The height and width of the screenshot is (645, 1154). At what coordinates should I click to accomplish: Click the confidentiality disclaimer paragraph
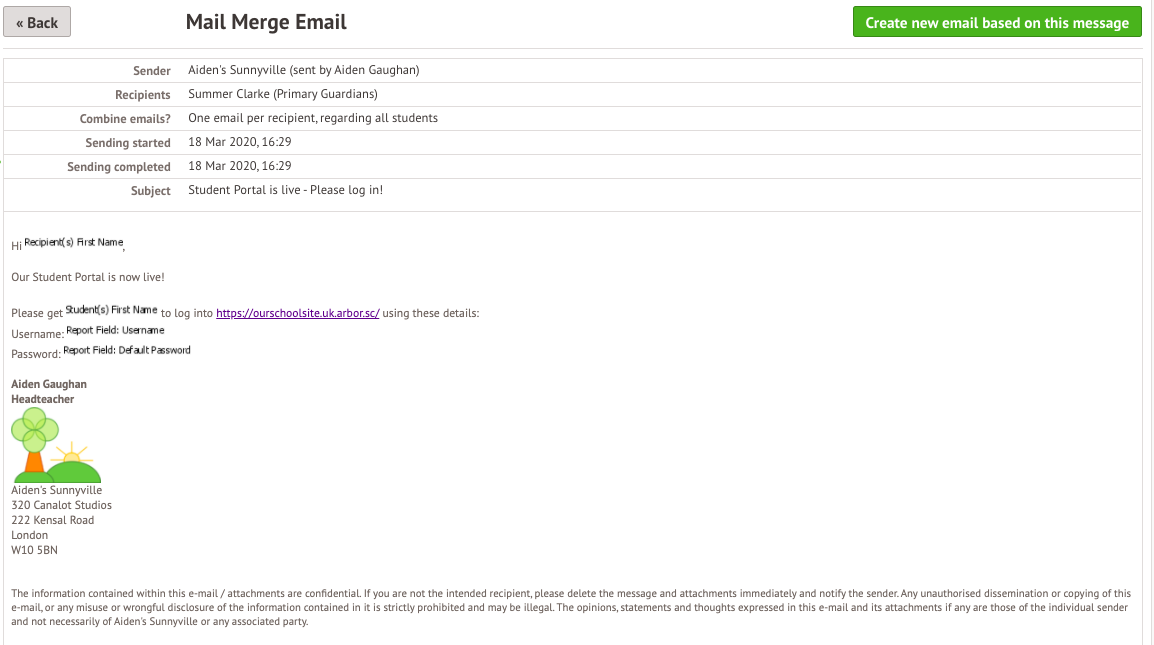pos(570,607)
